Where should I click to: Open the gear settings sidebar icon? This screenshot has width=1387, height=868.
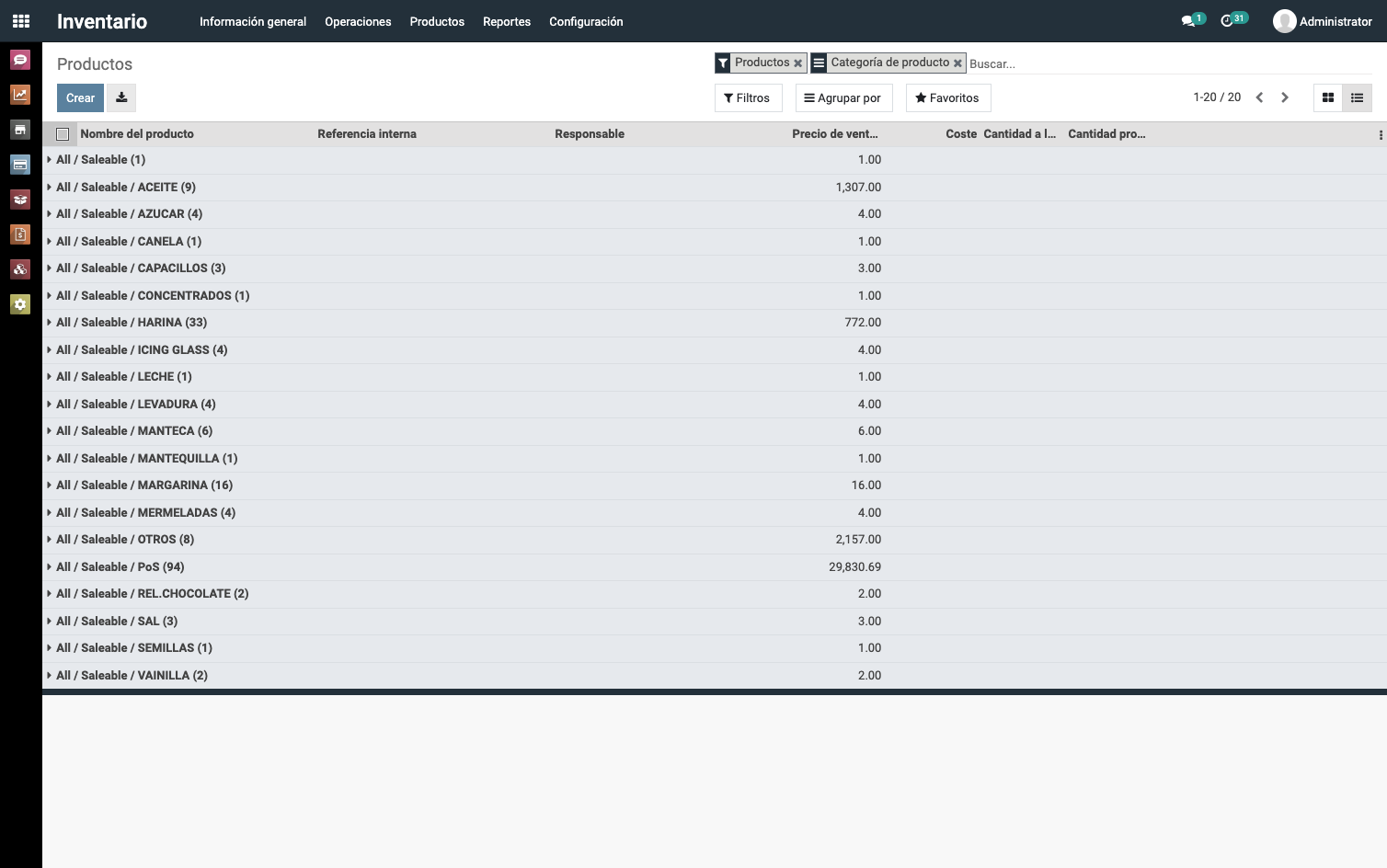(20, 304)
